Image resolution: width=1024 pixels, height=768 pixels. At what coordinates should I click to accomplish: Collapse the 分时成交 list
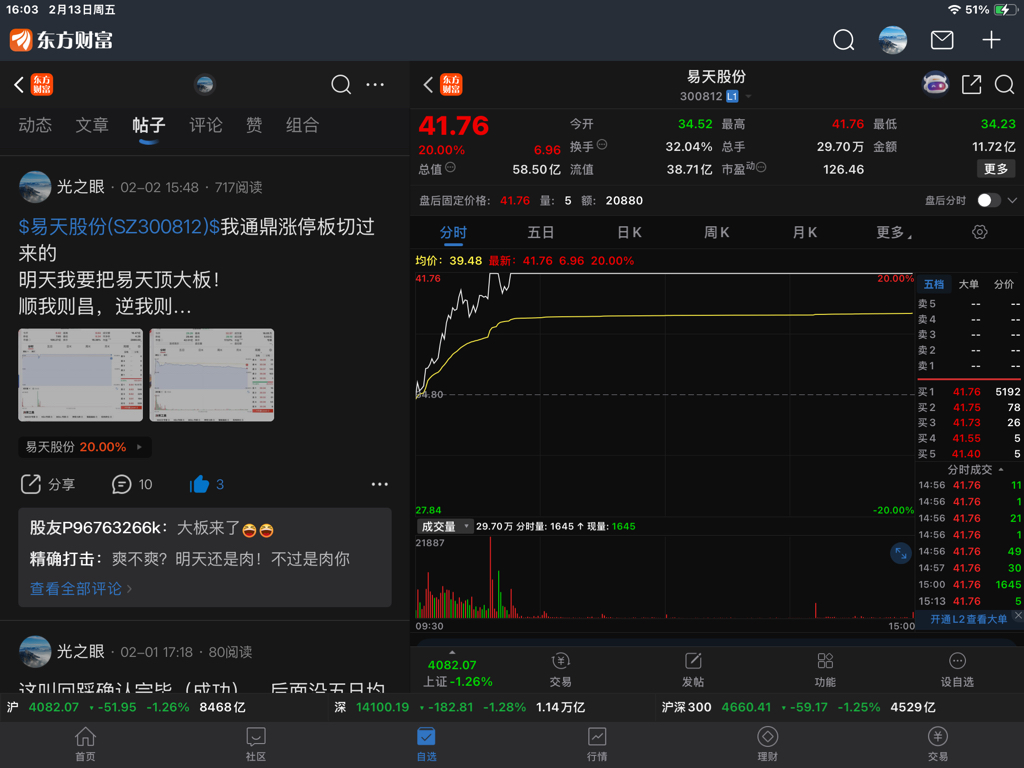click(1001, 470)
